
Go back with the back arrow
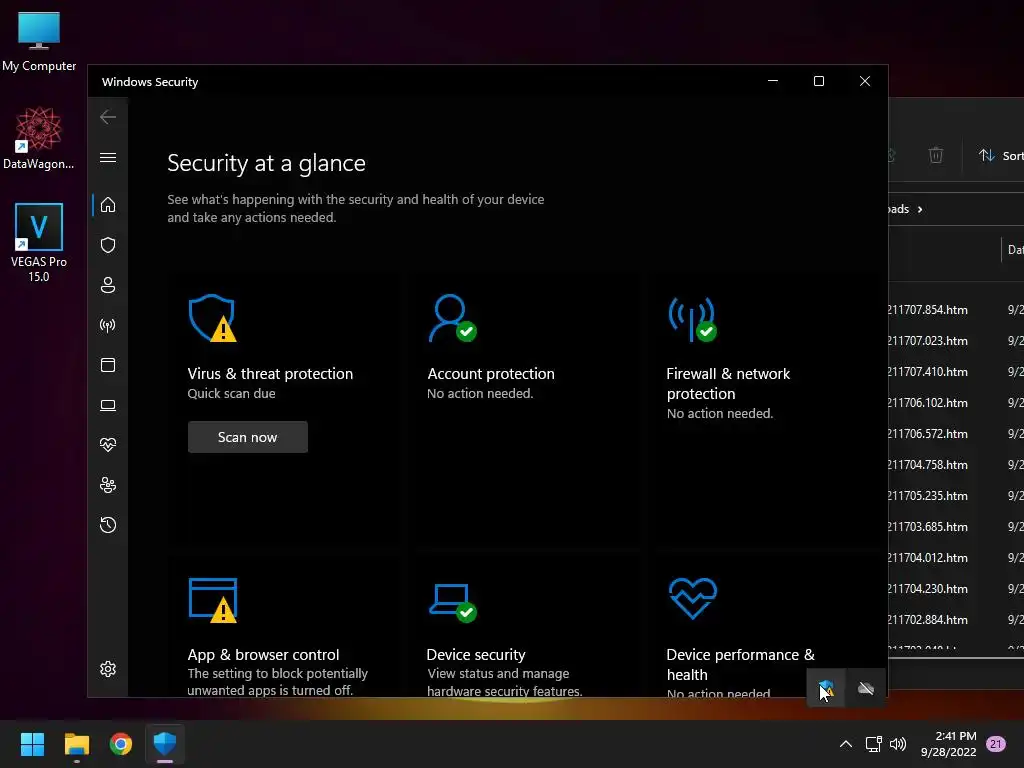click(x=108, y=117)
